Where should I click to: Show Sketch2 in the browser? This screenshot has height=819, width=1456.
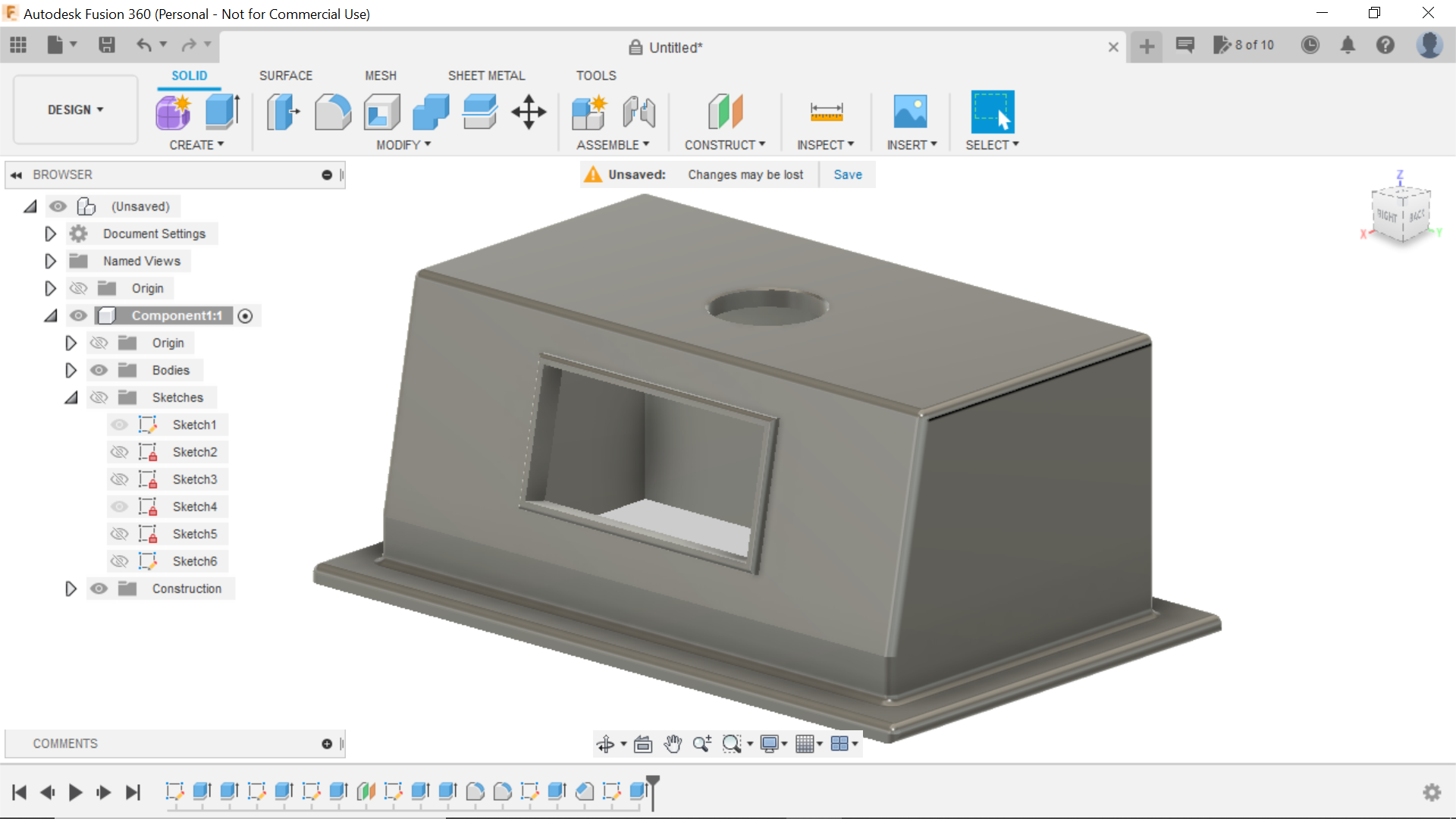point(120,452)
